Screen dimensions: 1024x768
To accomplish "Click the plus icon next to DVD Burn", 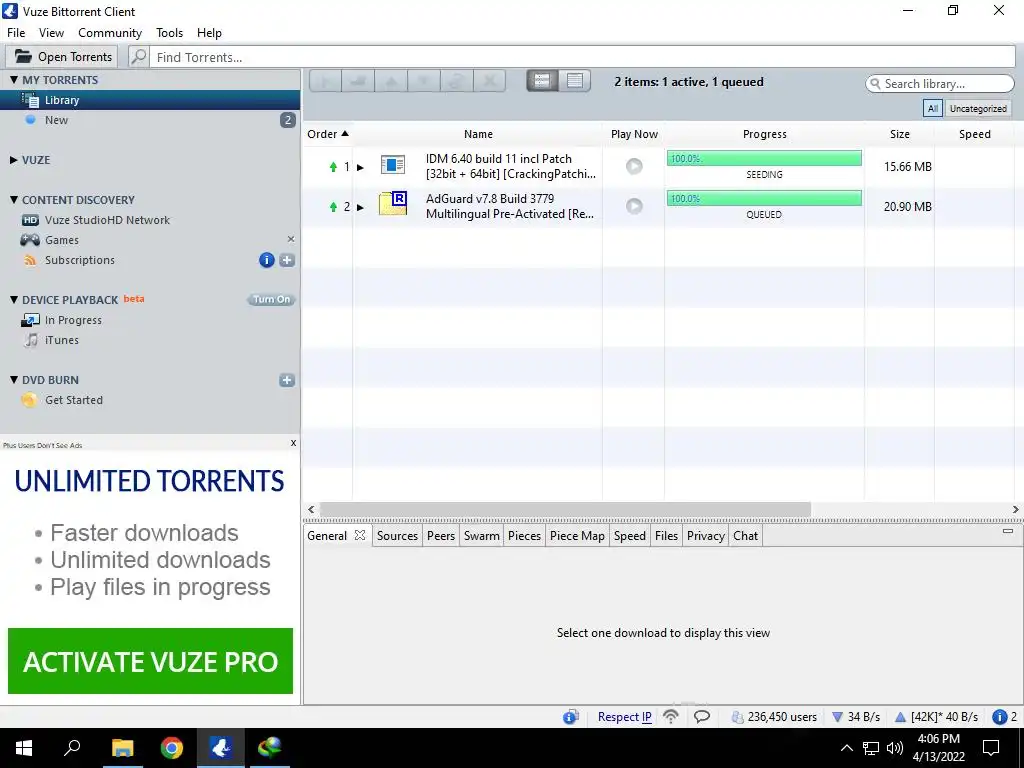I will (287, 380).
